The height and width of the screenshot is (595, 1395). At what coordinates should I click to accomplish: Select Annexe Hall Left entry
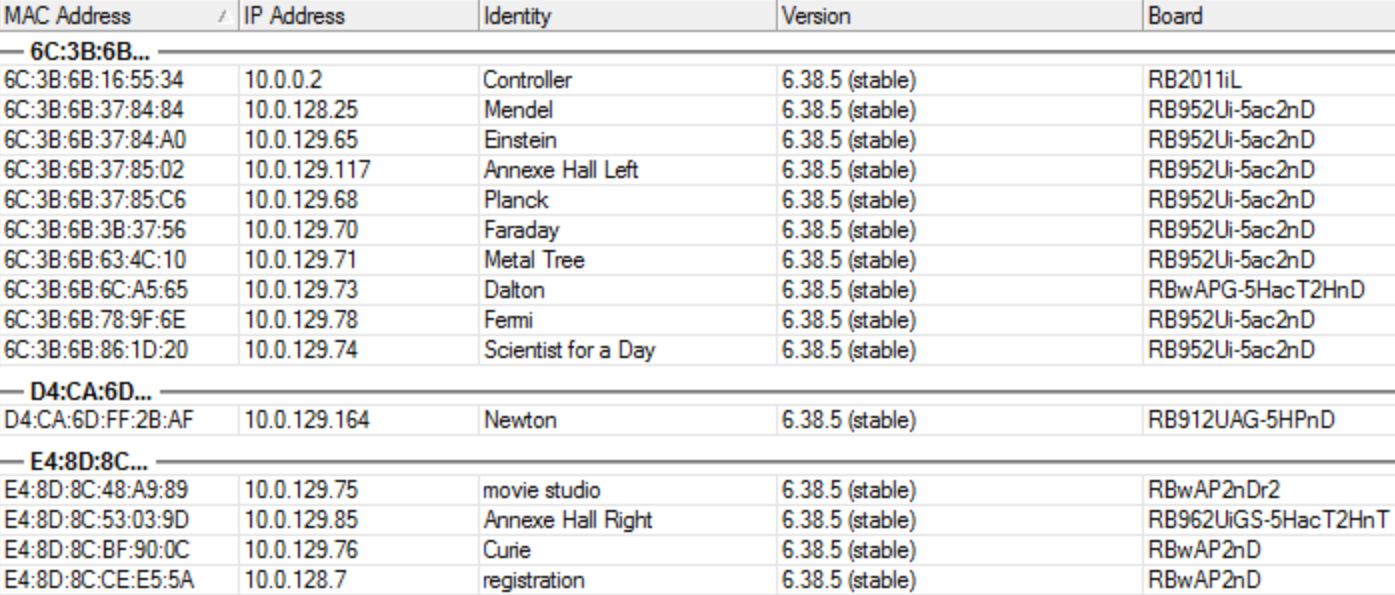point(560,170)
